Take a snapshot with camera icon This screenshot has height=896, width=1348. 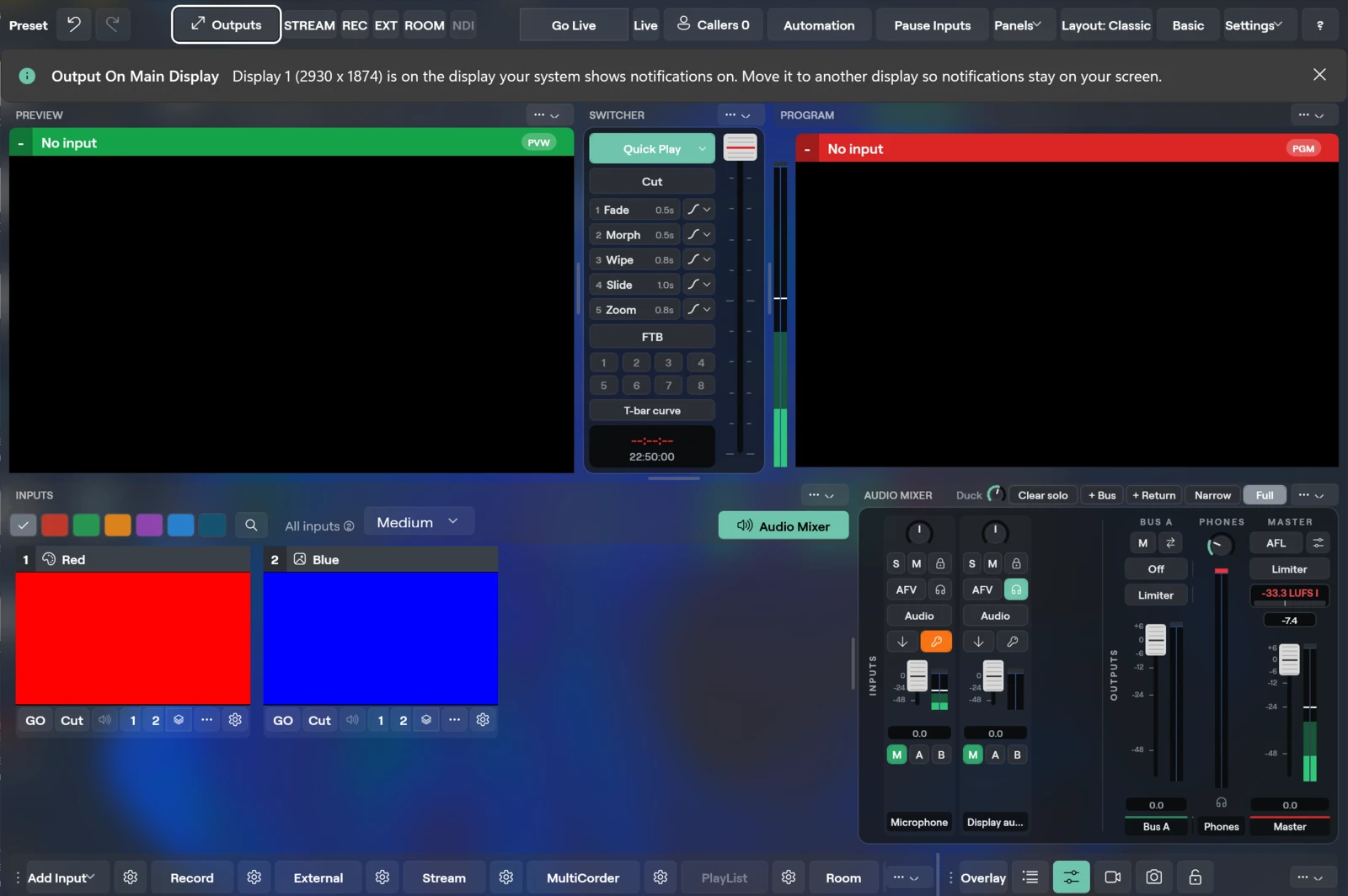1154,877
